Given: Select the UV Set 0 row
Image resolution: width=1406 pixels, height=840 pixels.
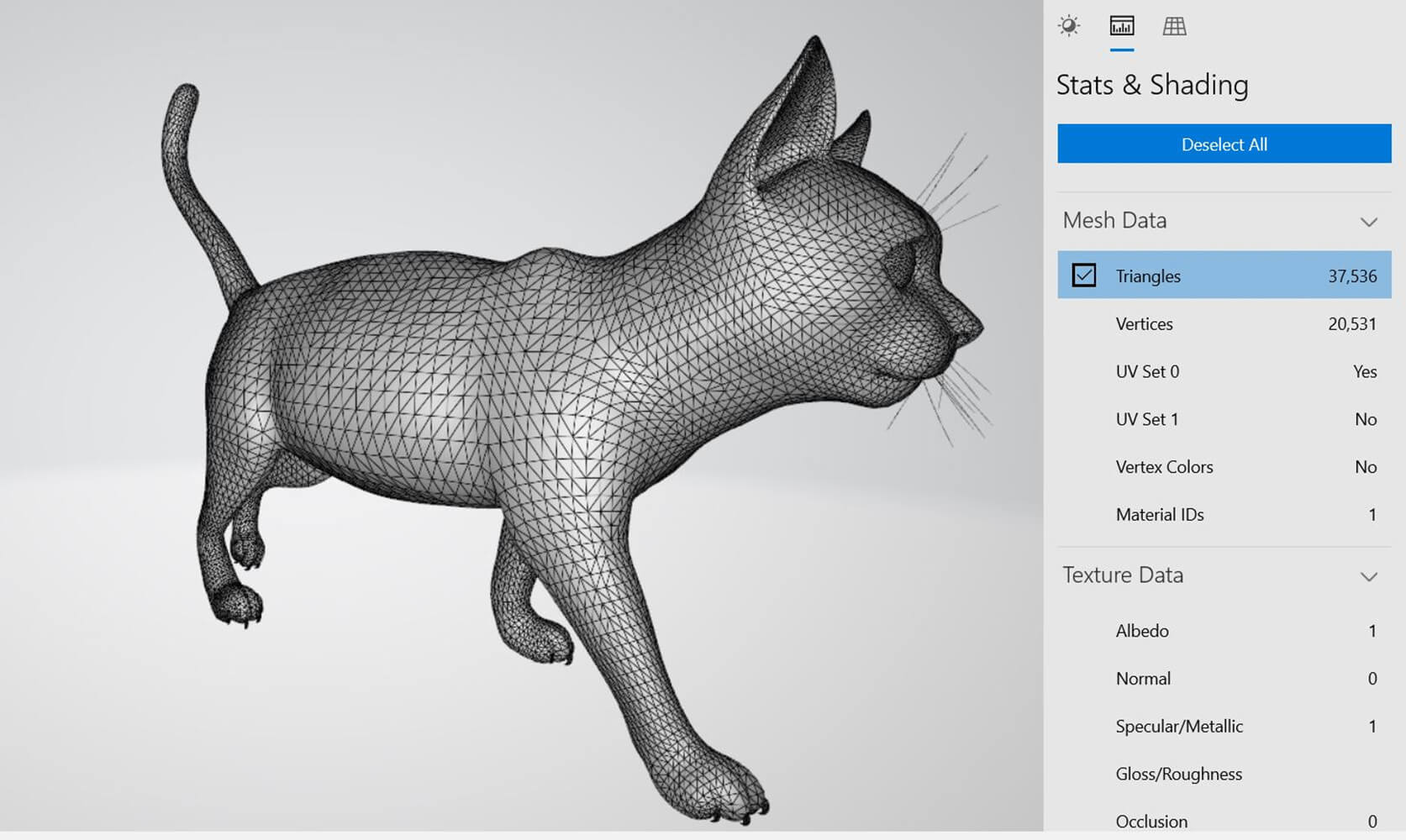Looking at the screenshot, I should point(1224,371).
